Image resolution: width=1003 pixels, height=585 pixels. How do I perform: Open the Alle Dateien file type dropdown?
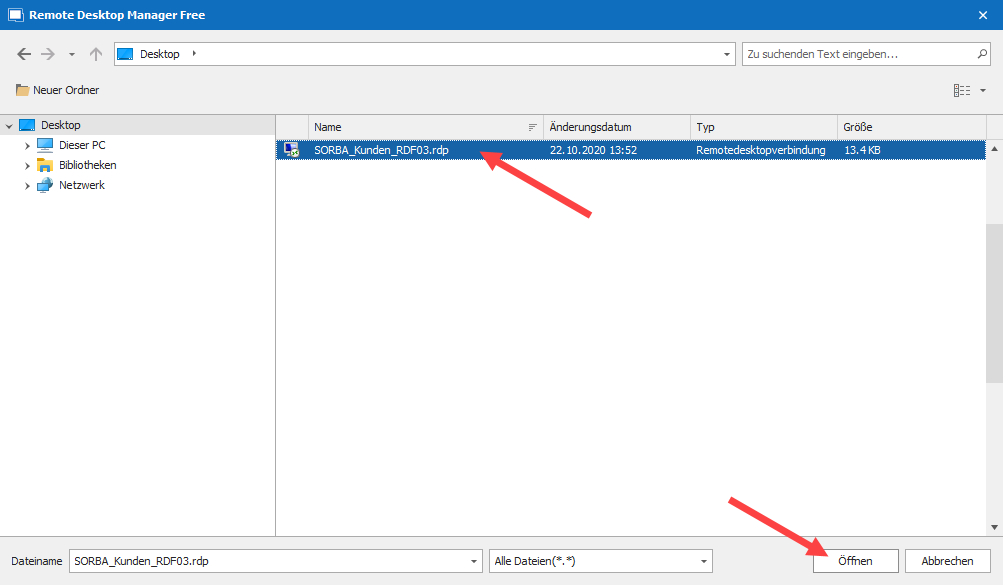[x=600, y=561]
